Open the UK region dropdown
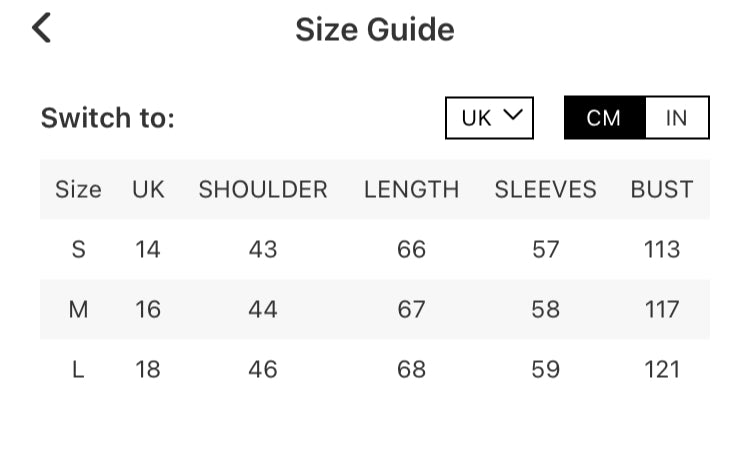 pos(489,118)
